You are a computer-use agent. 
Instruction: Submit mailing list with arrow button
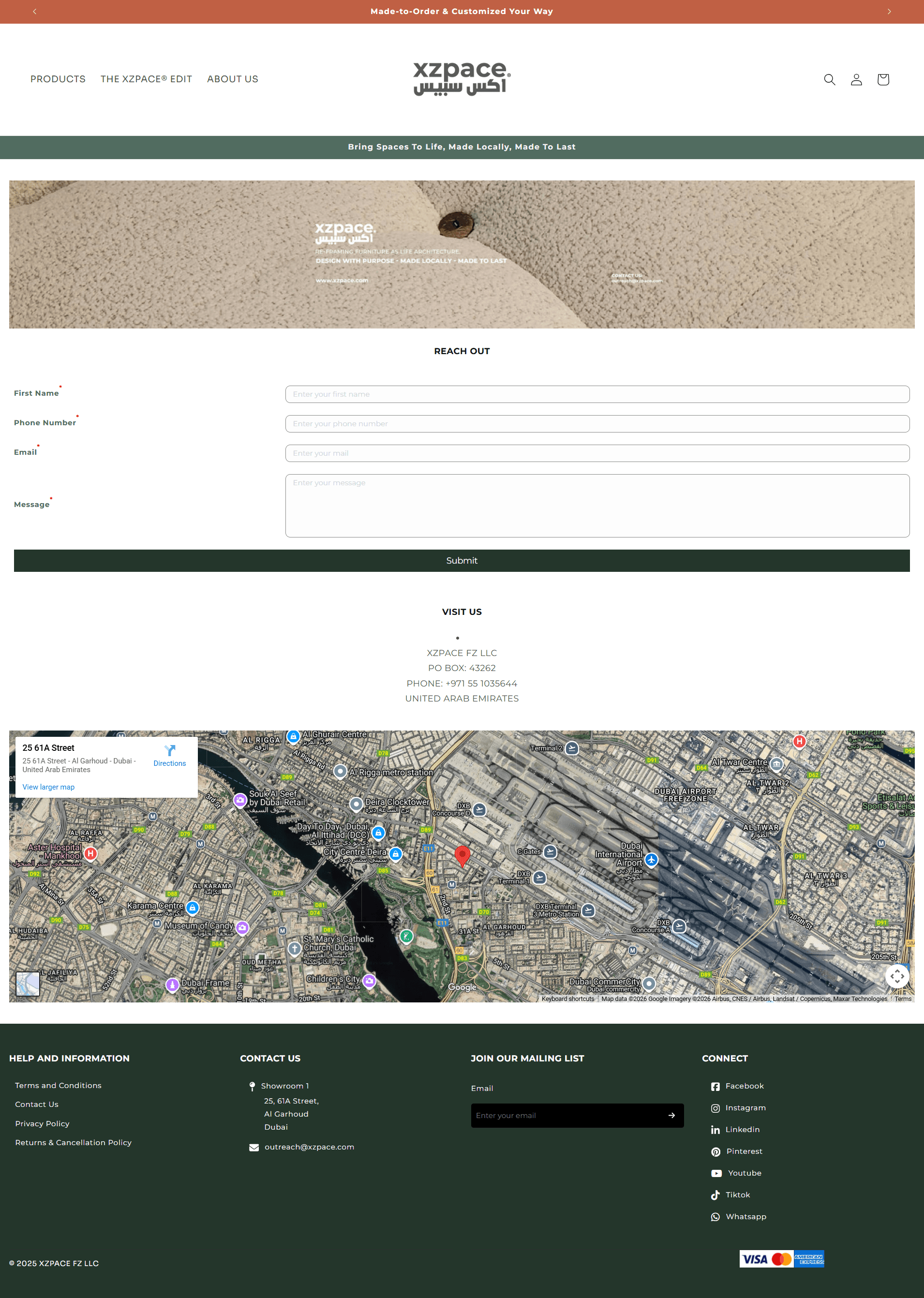pos(672,1115)
